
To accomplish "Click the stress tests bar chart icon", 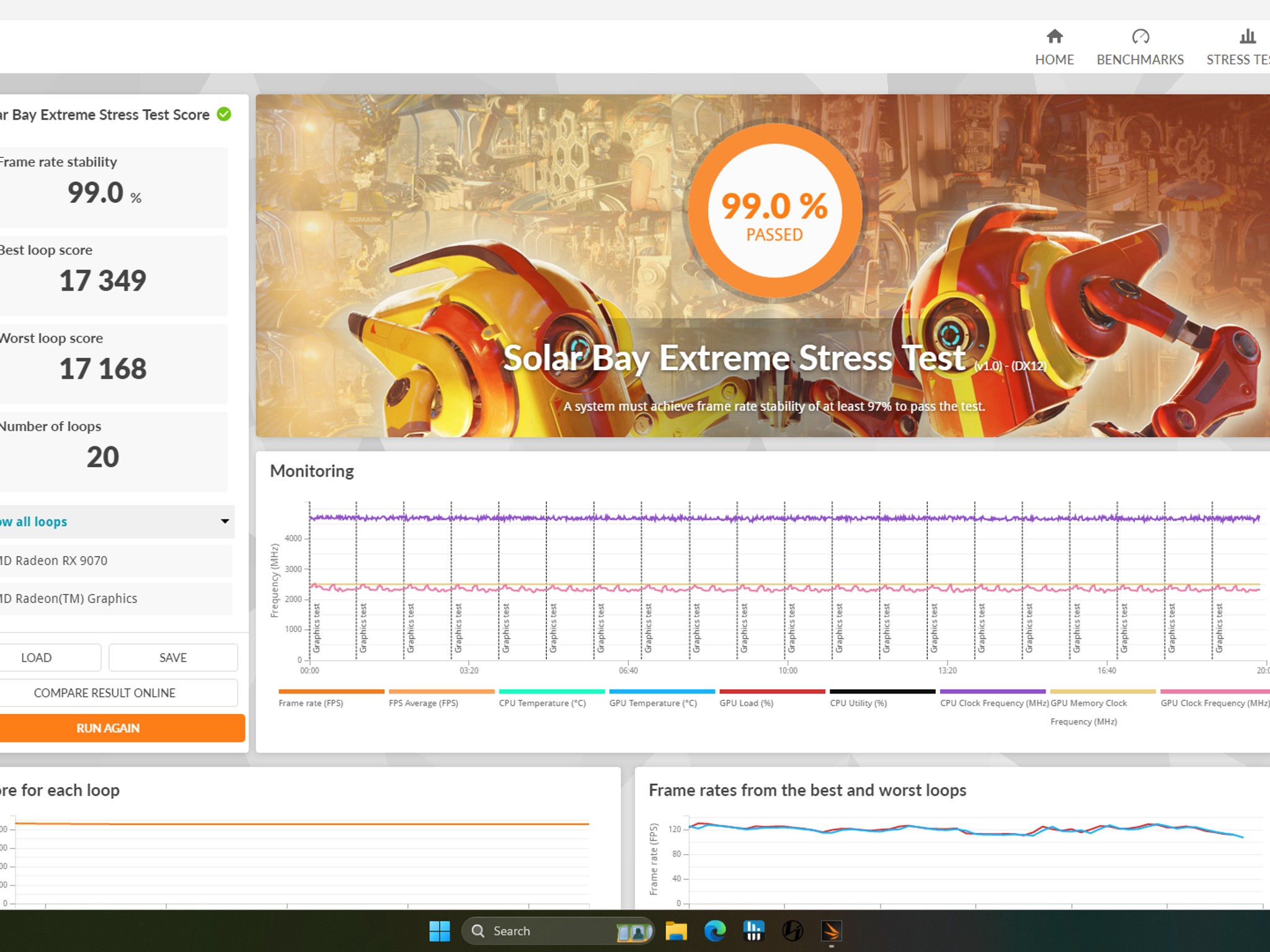I will pos(1248,37).
